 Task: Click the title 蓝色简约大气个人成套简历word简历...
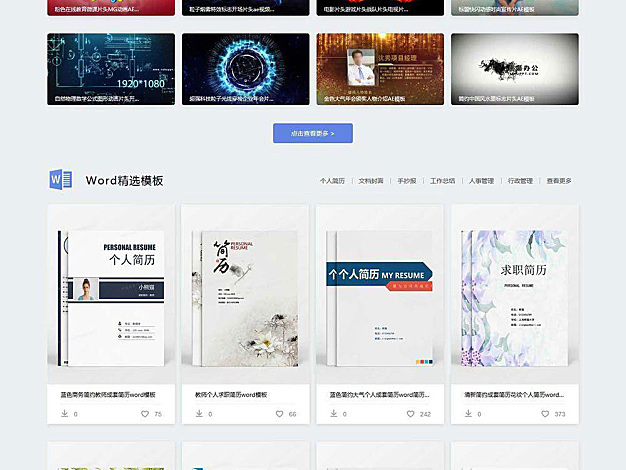[x=379, y=395]
